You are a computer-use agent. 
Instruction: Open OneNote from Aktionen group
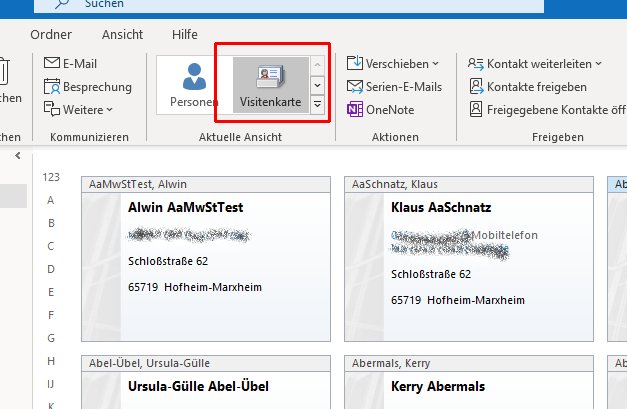[356, 109]
